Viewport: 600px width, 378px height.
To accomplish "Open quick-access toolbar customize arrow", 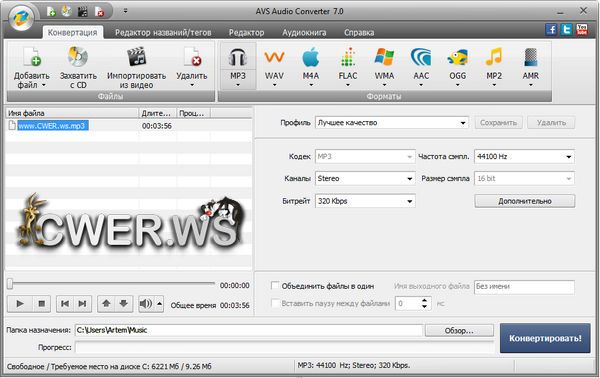I will pyautogui.click(x=125, y=11).
